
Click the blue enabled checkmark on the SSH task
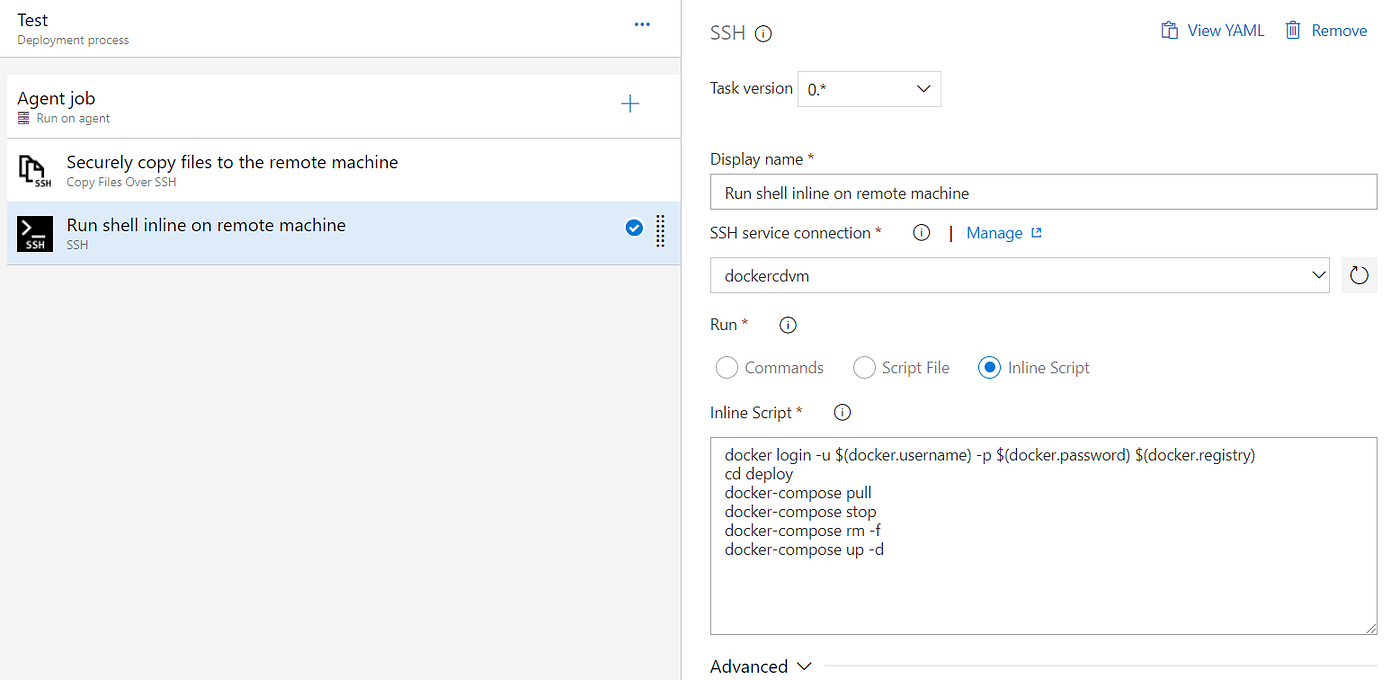coord(634,227)
